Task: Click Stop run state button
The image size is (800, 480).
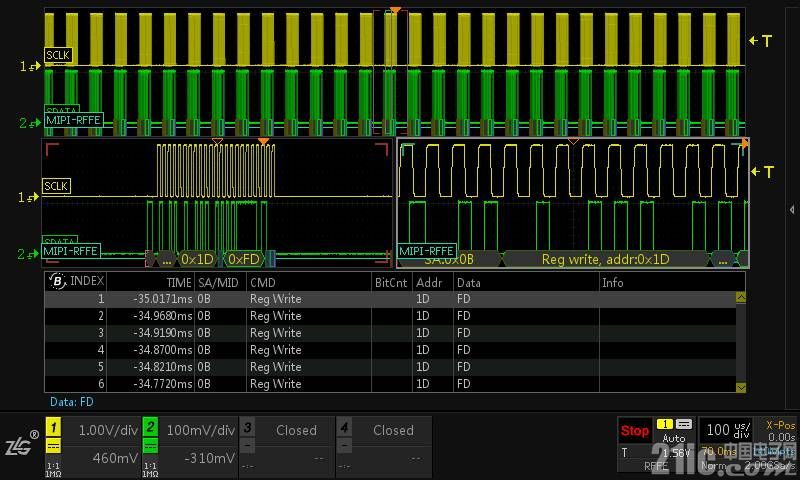Action: (x=635, y=431)
